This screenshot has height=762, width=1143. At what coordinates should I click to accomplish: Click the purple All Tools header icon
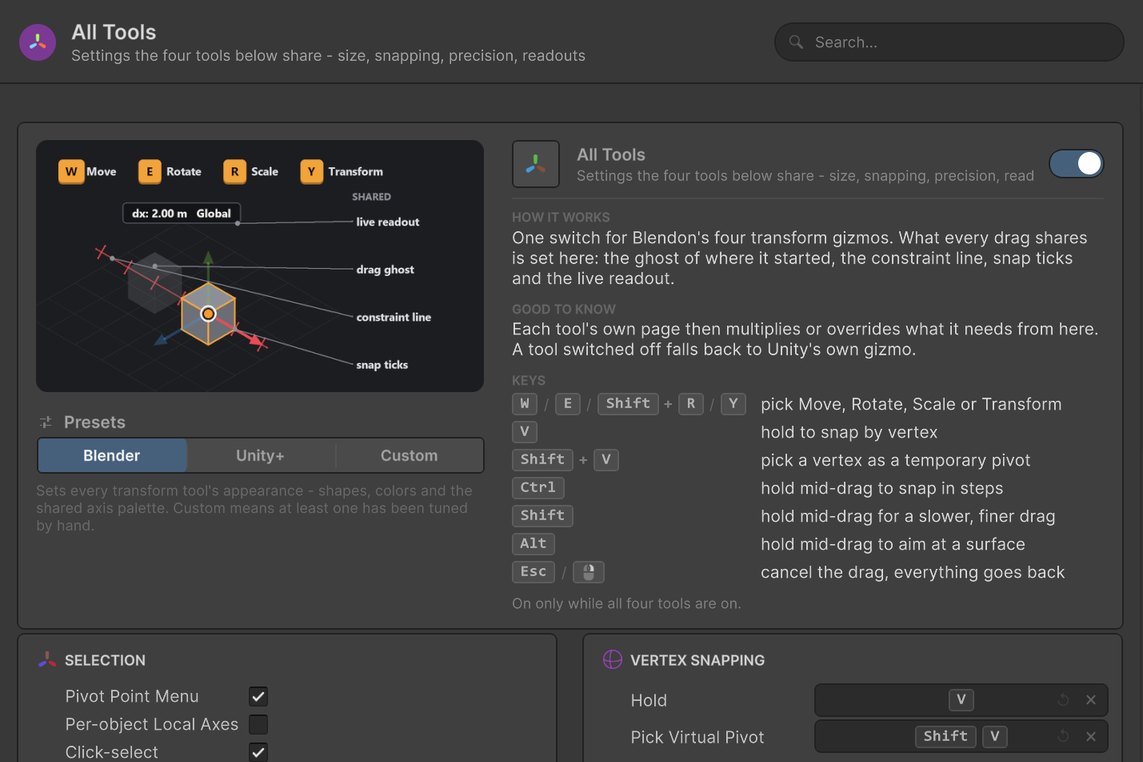[37, 42]
